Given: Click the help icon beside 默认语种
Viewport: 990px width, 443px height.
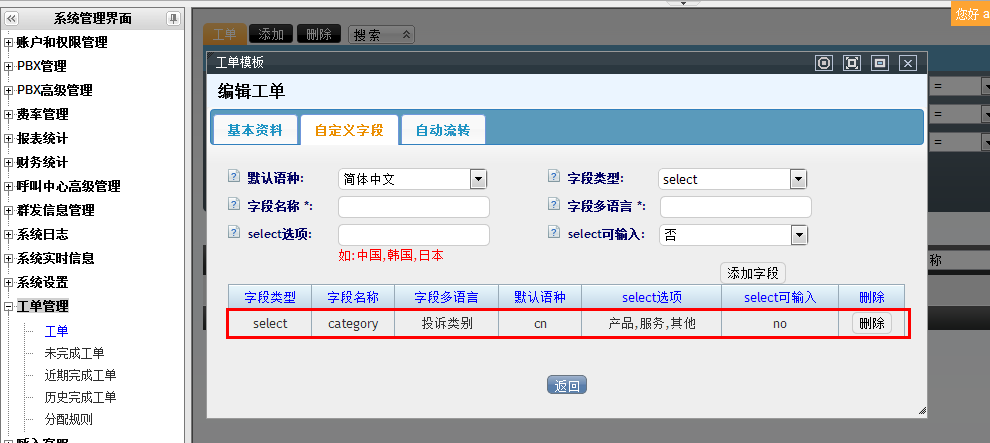Looking at the screenshot, I should (x=234, y=177).
